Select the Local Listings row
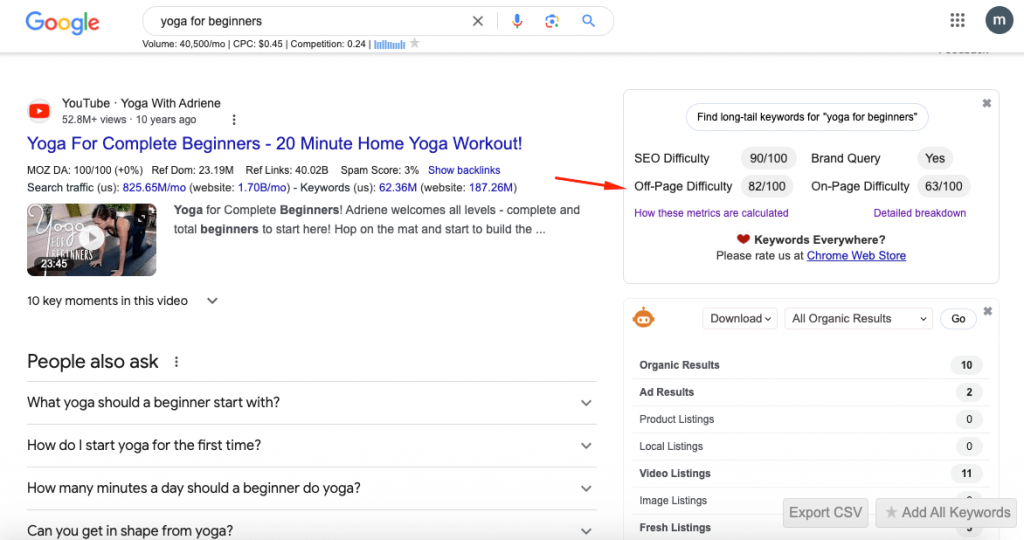 [x=810, y=447]
